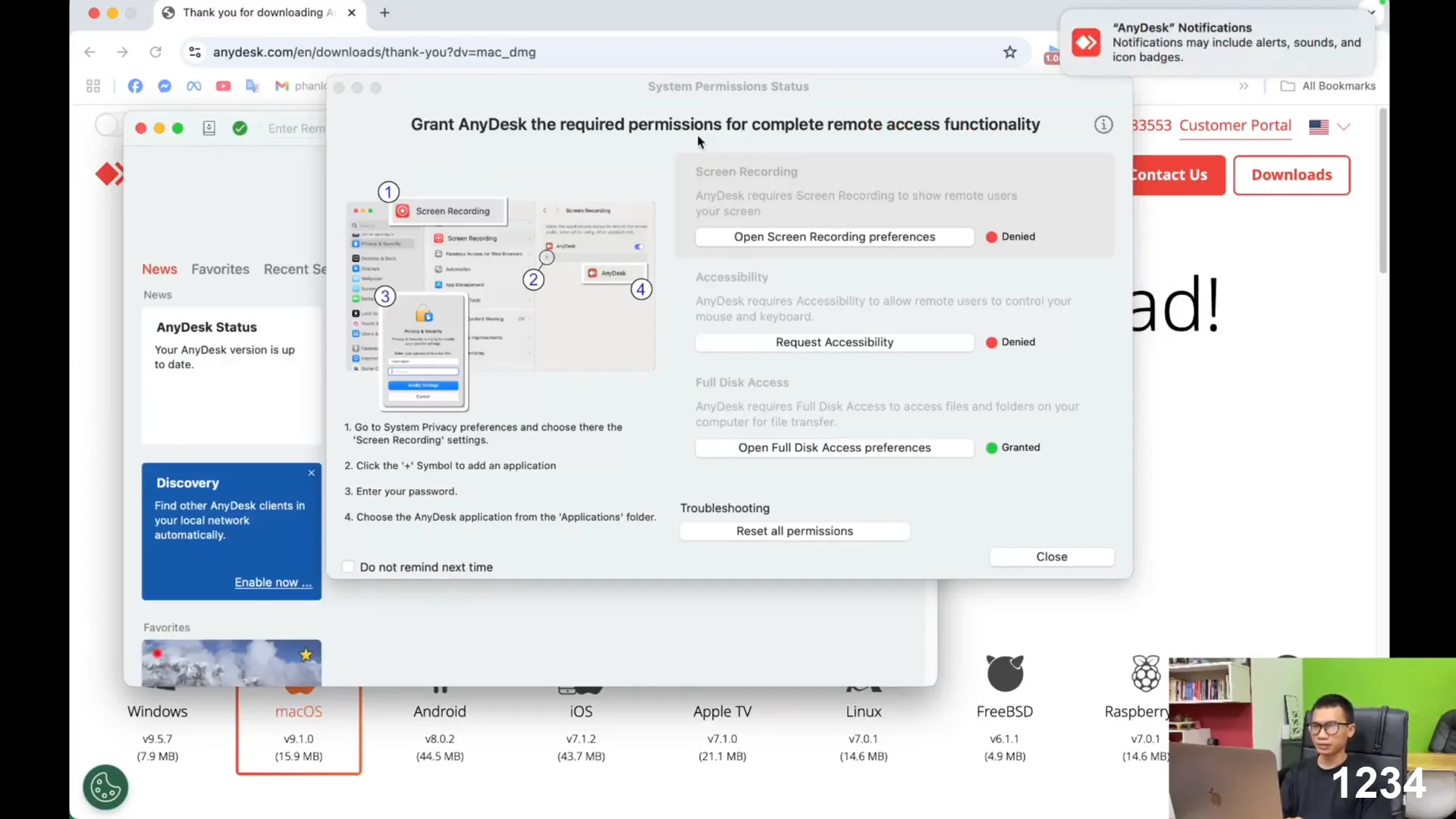Viewport: 1456px width, 819px height.
Task: Switch to the Favorites tab in AnyDesk
Action: click(220, 269)
